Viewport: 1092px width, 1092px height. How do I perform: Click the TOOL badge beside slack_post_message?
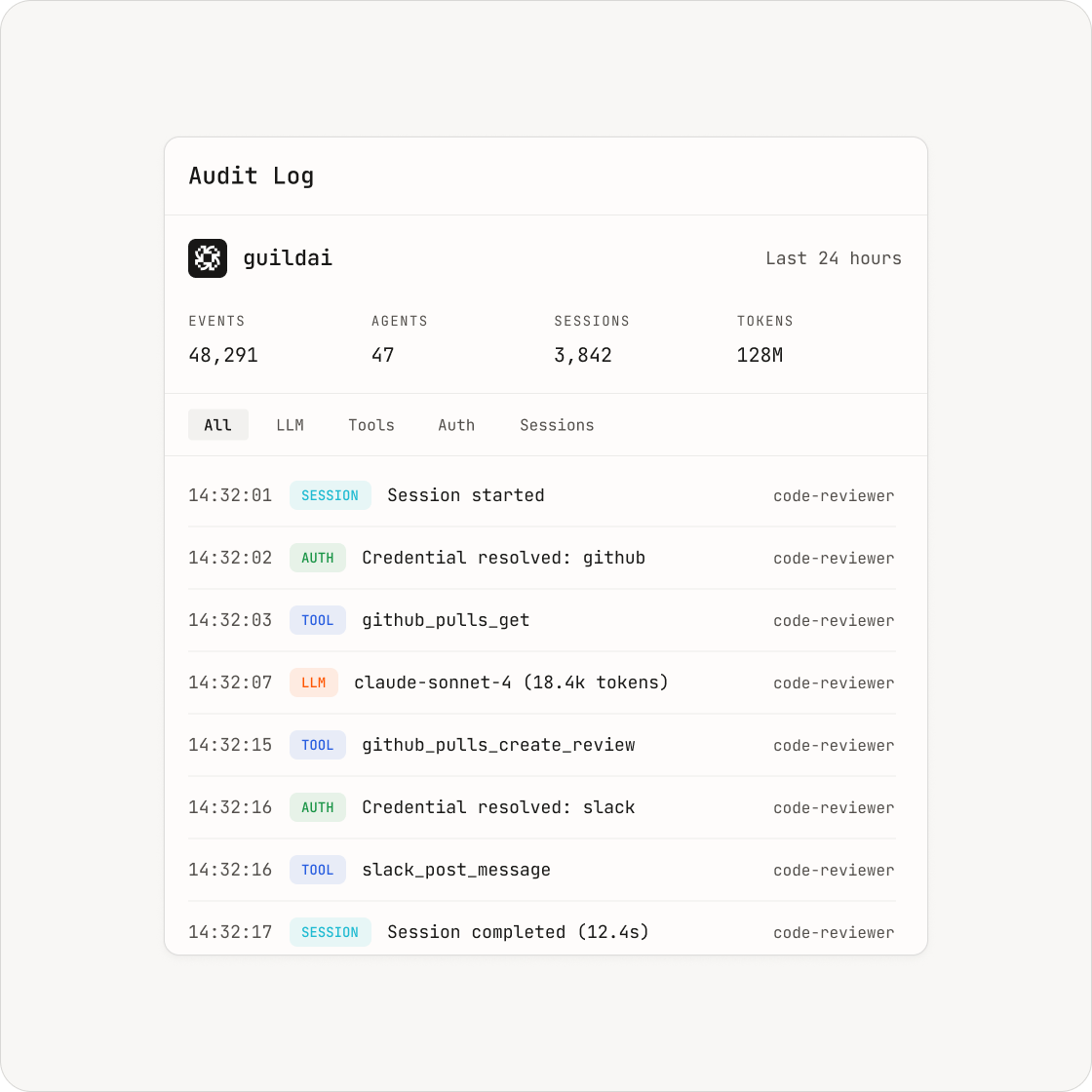tap(318, 870)
